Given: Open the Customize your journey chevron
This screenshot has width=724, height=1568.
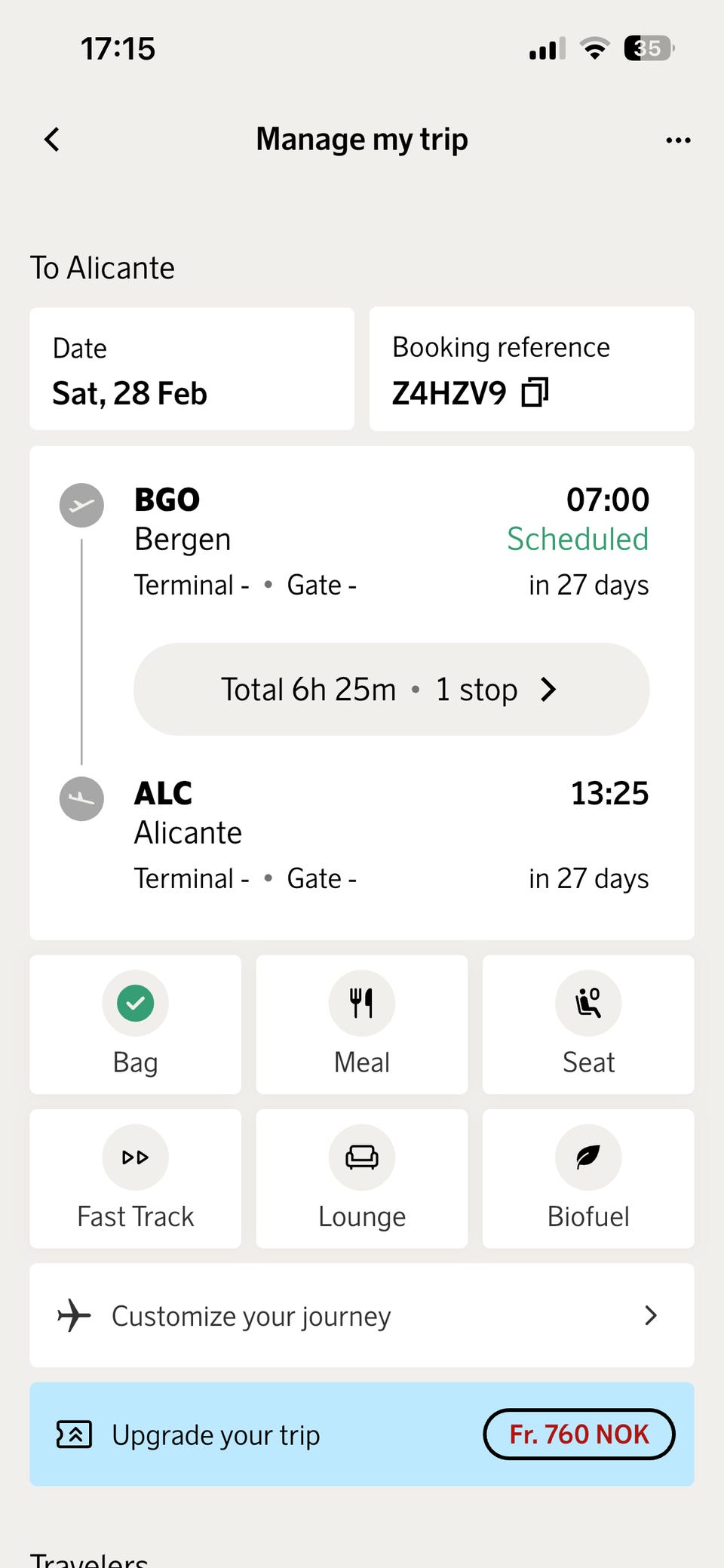Looking at the screenshot, I should point(651,1316).
